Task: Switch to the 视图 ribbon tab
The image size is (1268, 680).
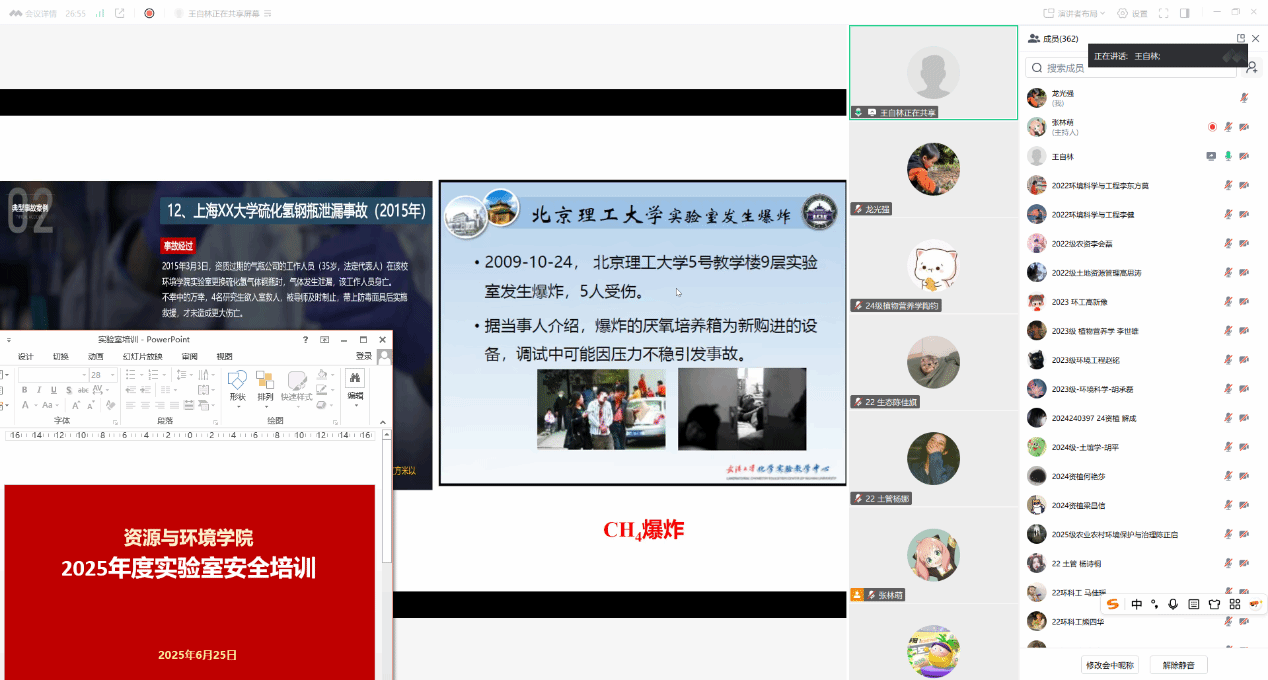Action: (224, 356)
